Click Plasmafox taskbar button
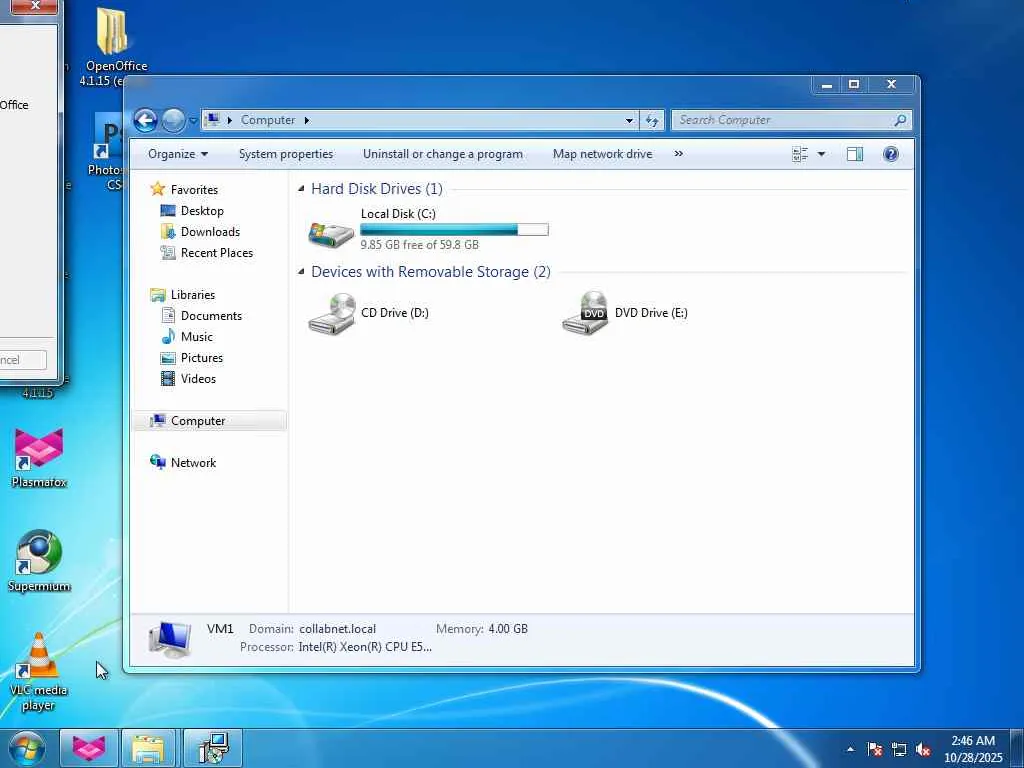1024x768 pixels. [89, 748]
